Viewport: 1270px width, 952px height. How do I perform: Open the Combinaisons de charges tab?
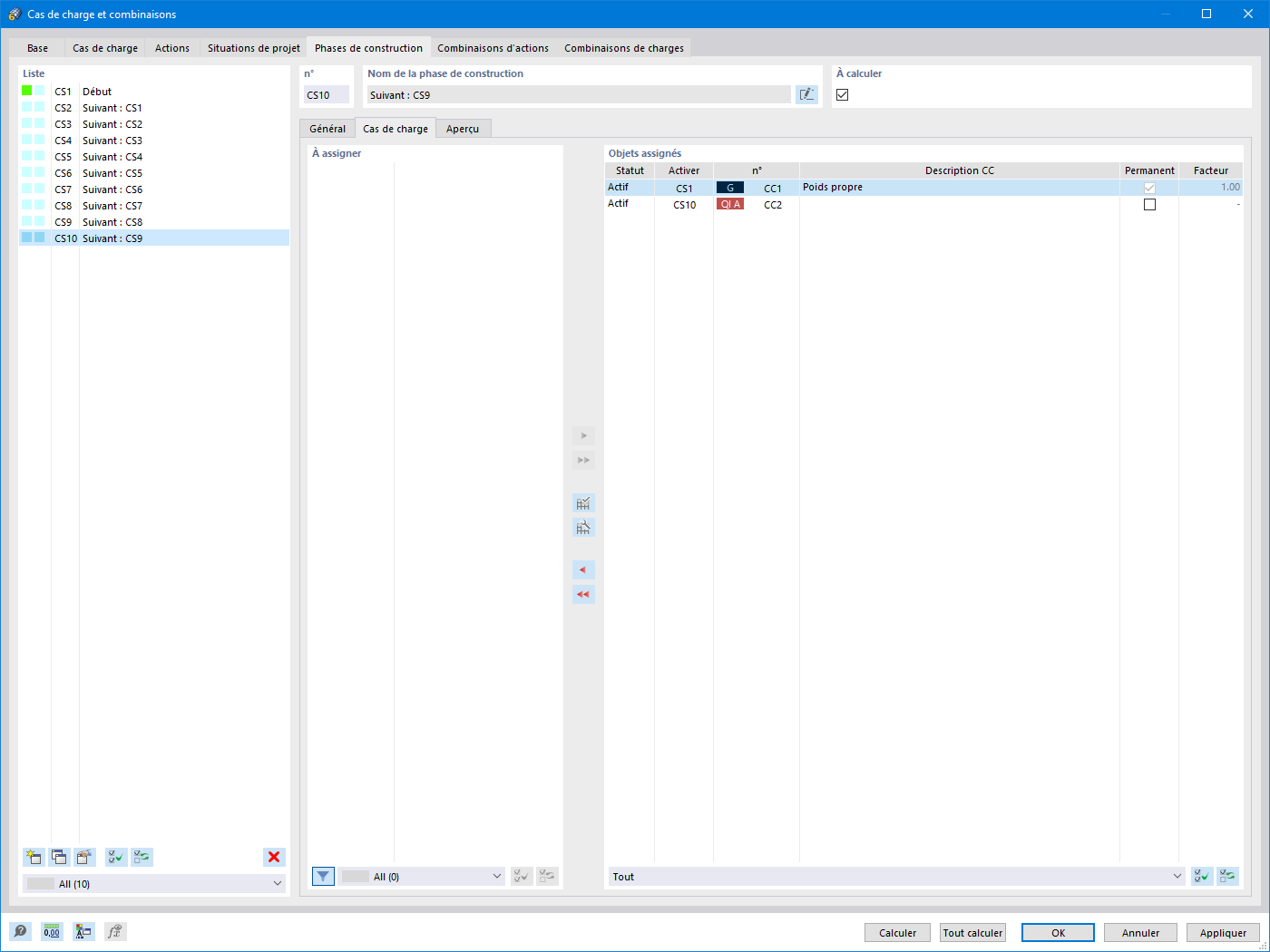click(624, 48)
